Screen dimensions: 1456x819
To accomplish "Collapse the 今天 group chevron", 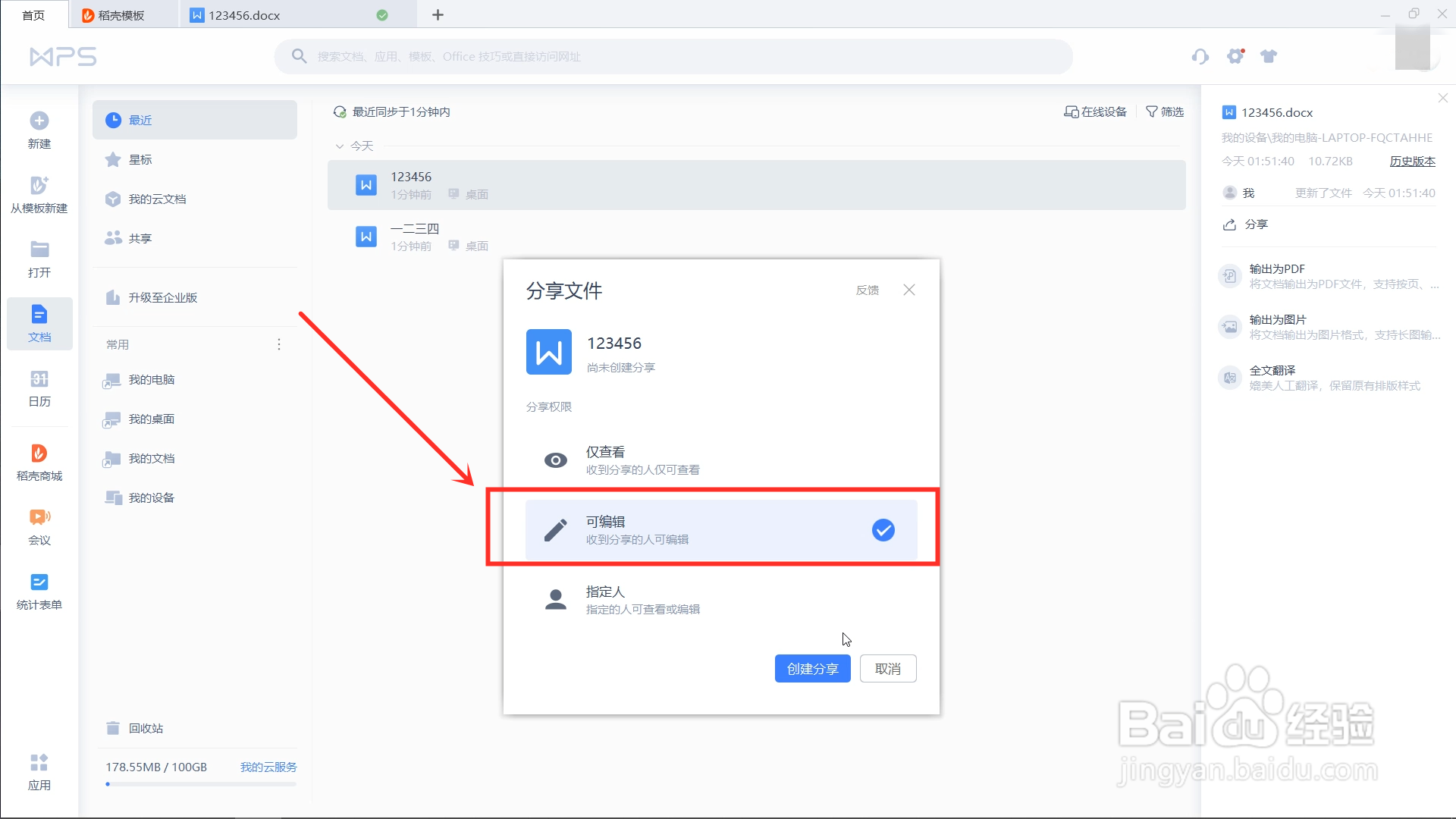I will coord(339,146).
